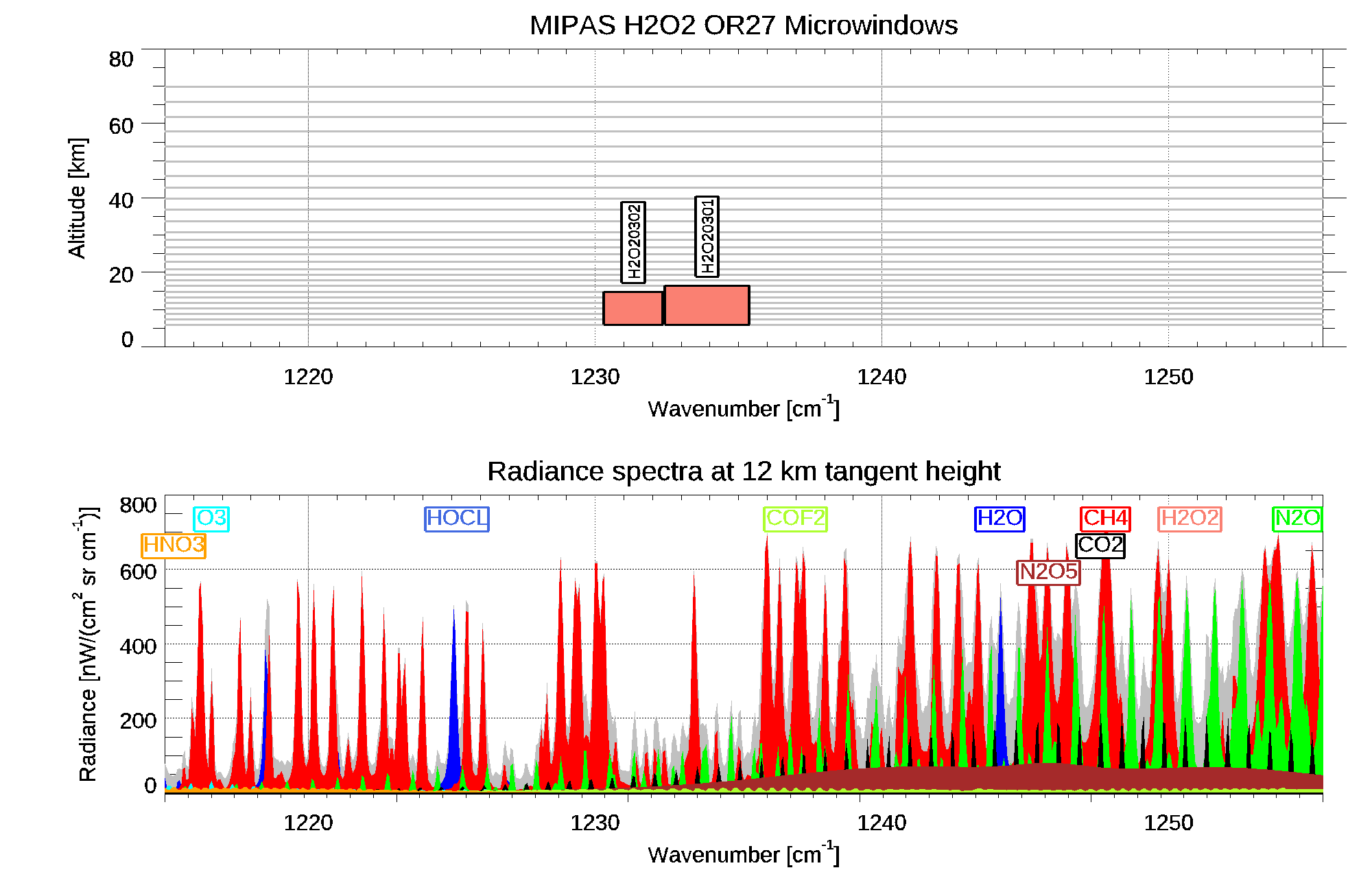Click the H2O2 salmon legend label

point(1190,518)
